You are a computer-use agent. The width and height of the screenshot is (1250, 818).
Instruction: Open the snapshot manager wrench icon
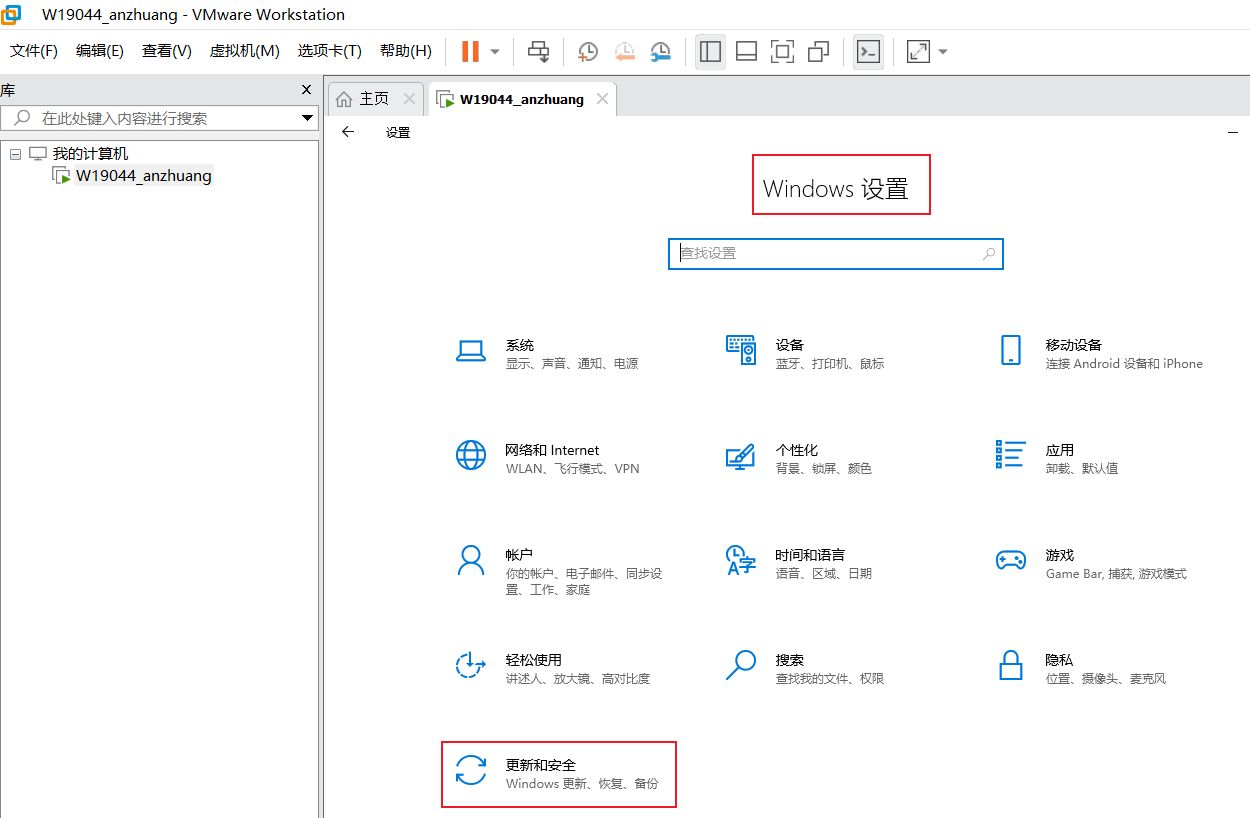661,51
